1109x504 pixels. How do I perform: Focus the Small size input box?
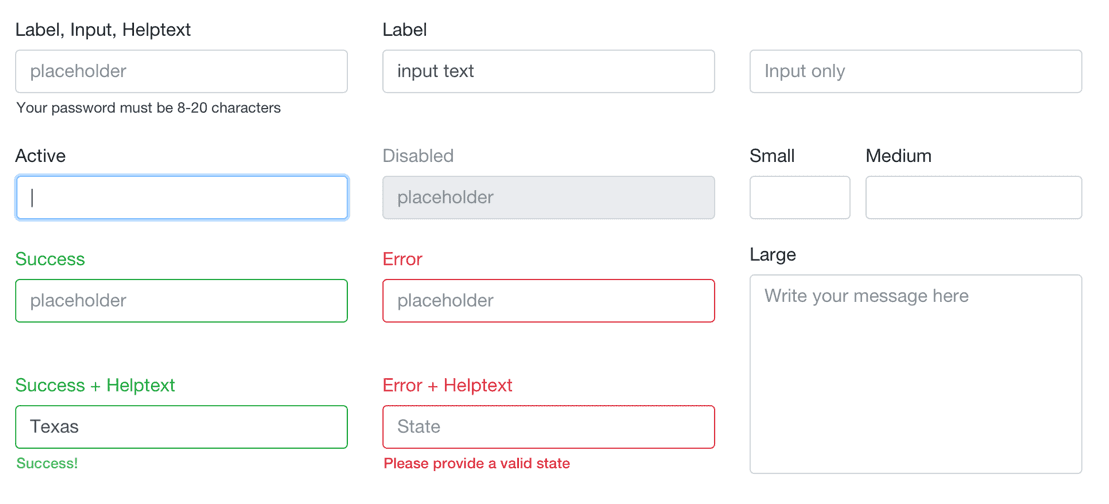coord(800,197)
